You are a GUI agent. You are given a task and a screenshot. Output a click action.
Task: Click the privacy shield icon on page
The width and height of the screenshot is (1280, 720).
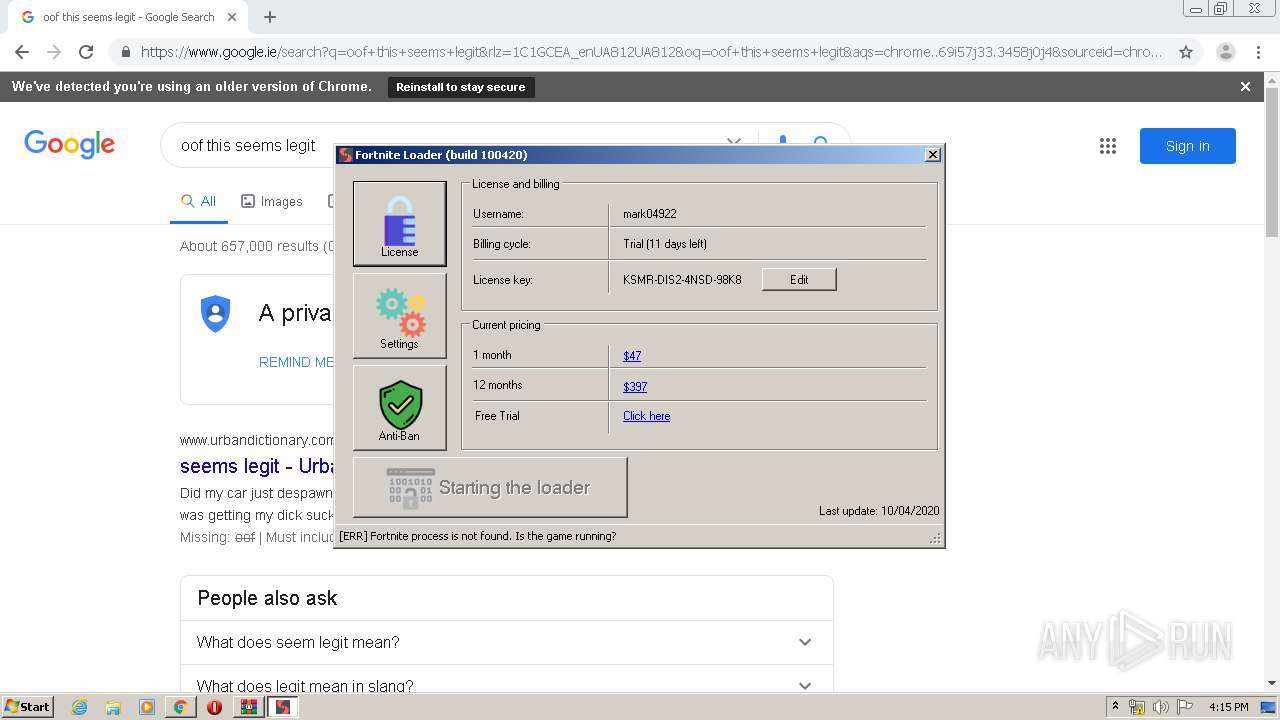(x=215, y=313)
